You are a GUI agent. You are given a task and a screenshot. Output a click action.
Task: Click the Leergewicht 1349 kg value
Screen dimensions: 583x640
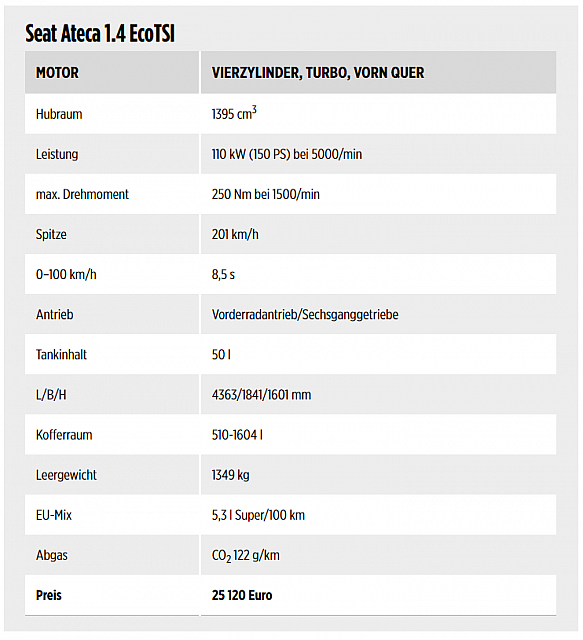(230, 475)
